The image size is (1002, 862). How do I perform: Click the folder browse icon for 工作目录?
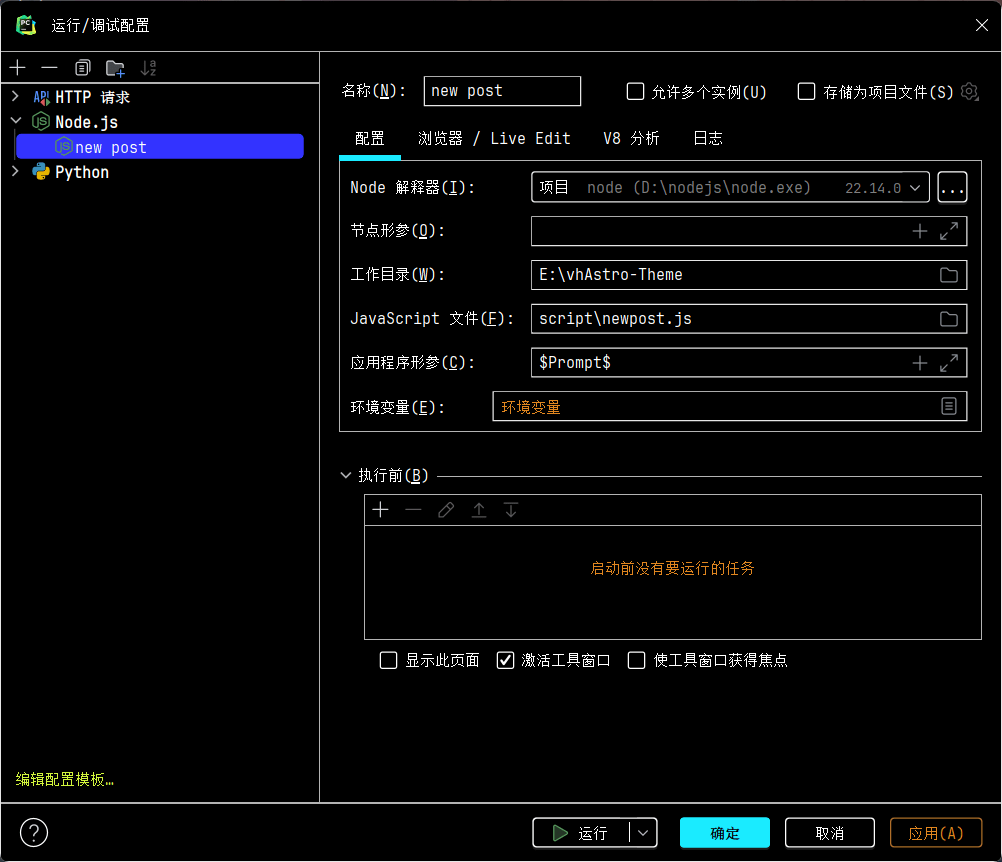(x=949, y=275)
